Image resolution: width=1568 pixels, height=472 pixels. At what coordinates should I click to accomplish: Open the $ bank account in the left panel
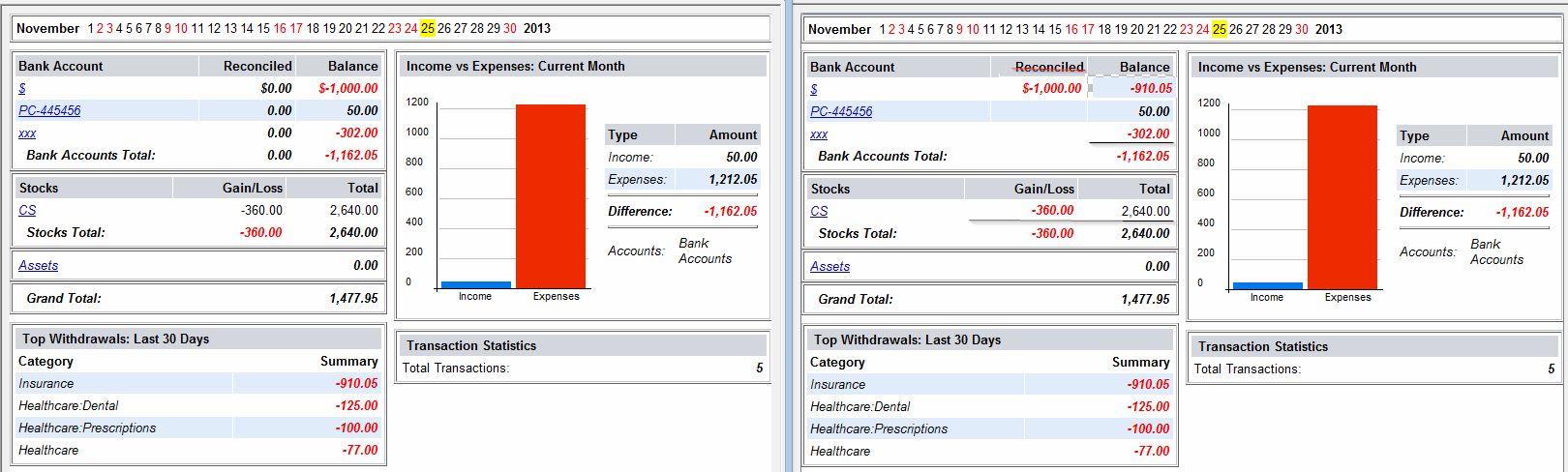pyautogui.click(x=22, y=88)
